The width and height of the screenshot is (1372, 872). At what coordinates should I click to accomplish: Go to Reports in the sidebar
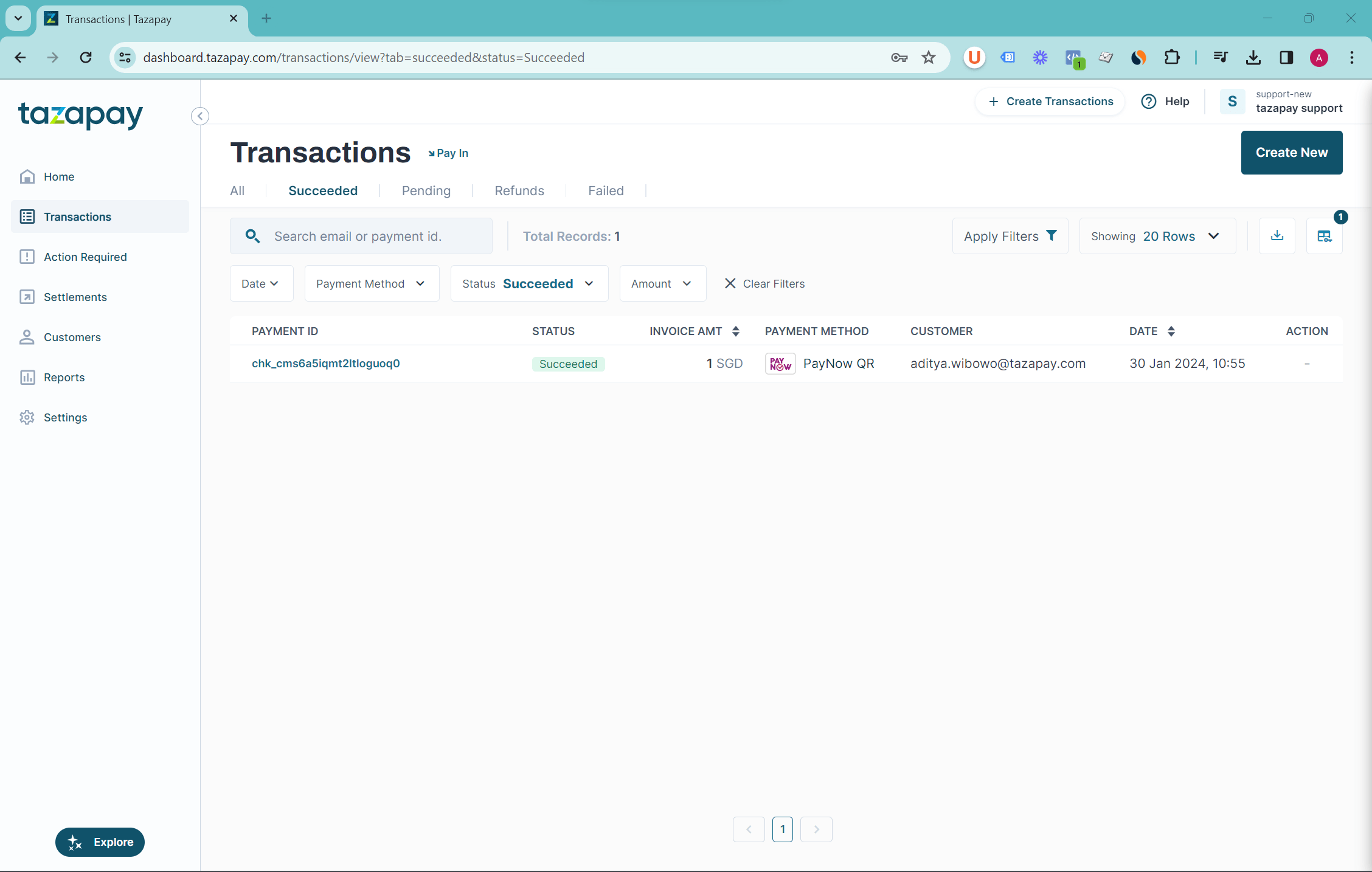(x=64, y=377)
